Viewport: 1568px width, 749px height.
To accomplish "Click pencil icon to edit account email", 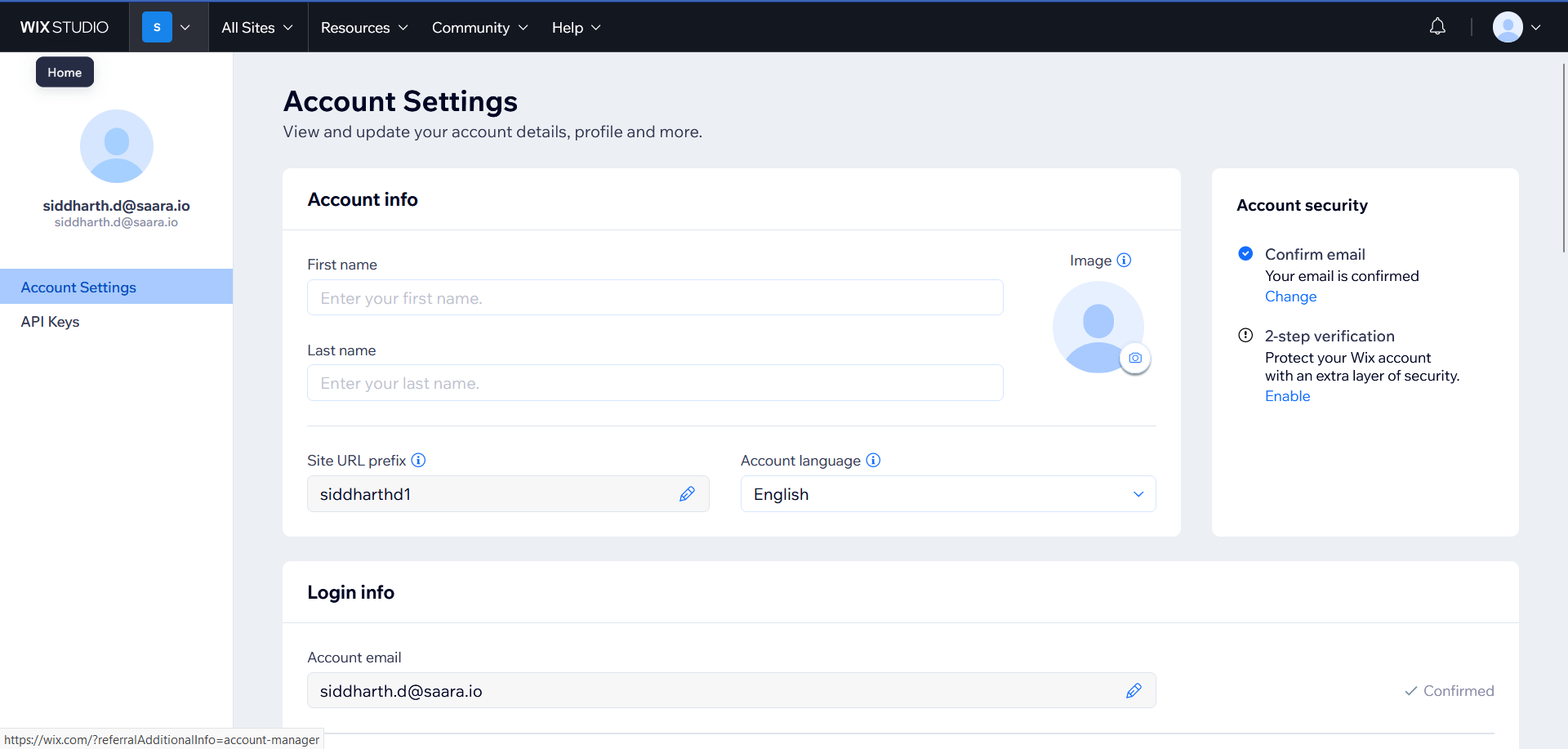I will pos(1134,691).
